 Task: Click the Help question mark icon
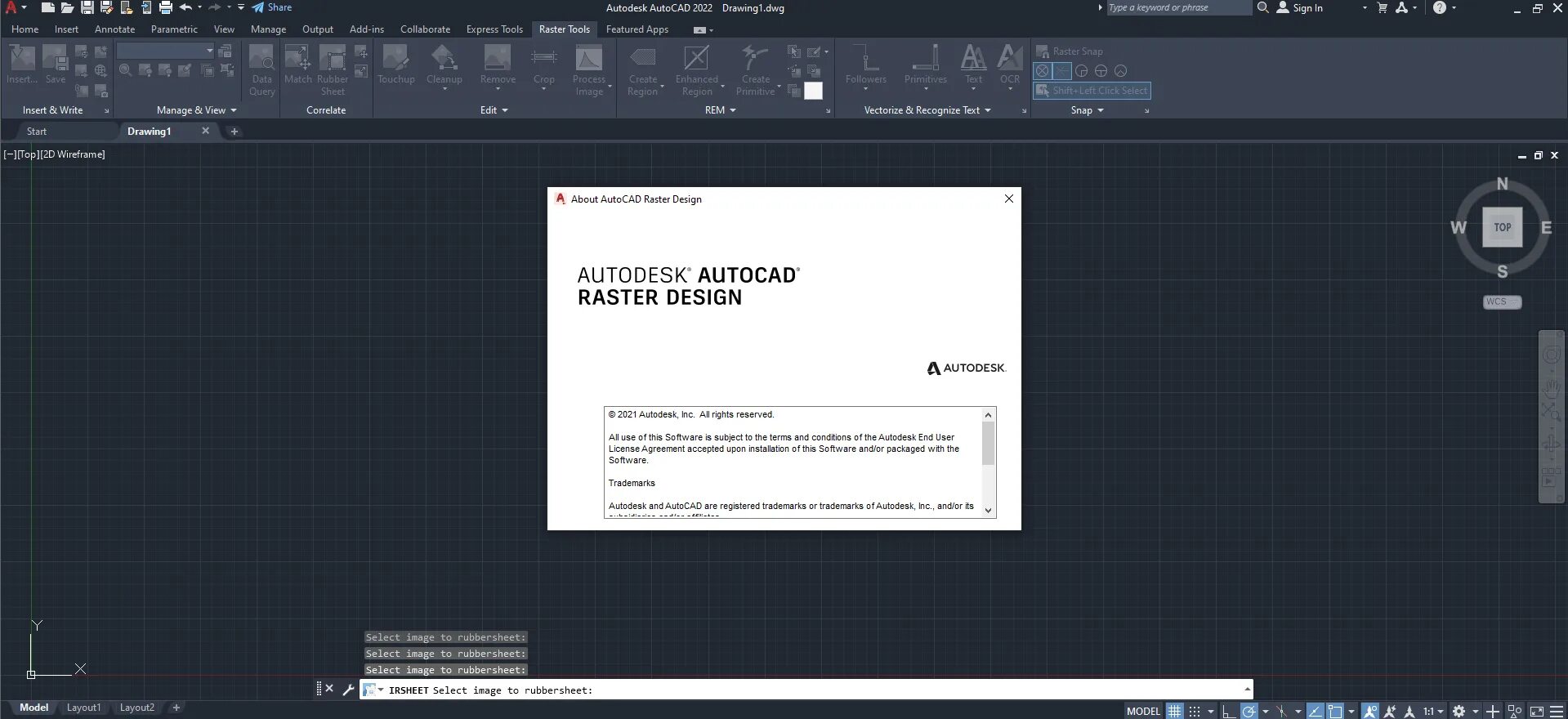pos(1440,7)
